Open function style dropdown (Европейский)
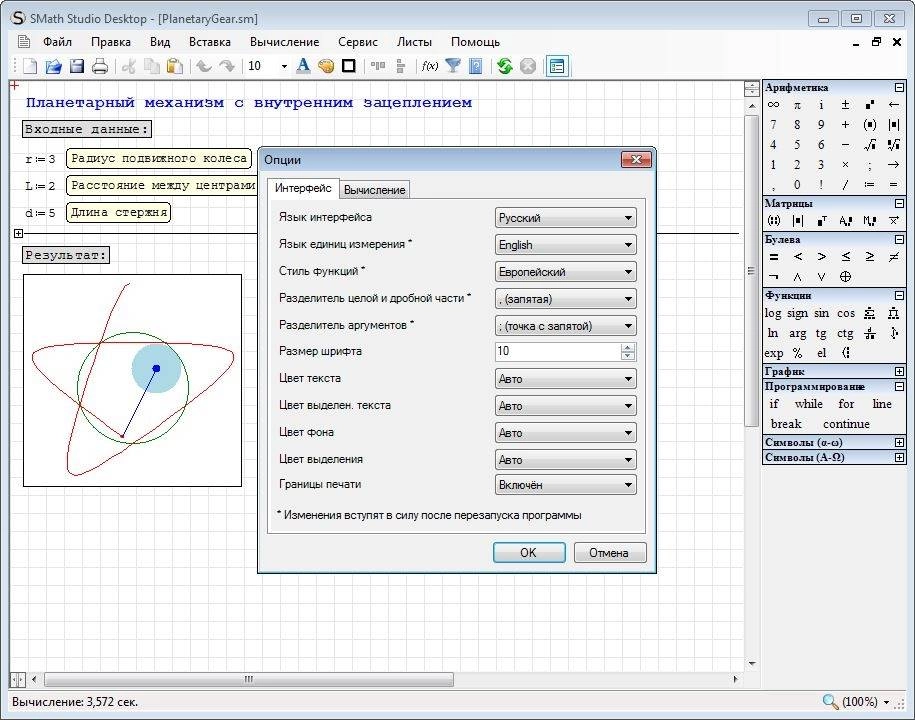 point(565,271)
